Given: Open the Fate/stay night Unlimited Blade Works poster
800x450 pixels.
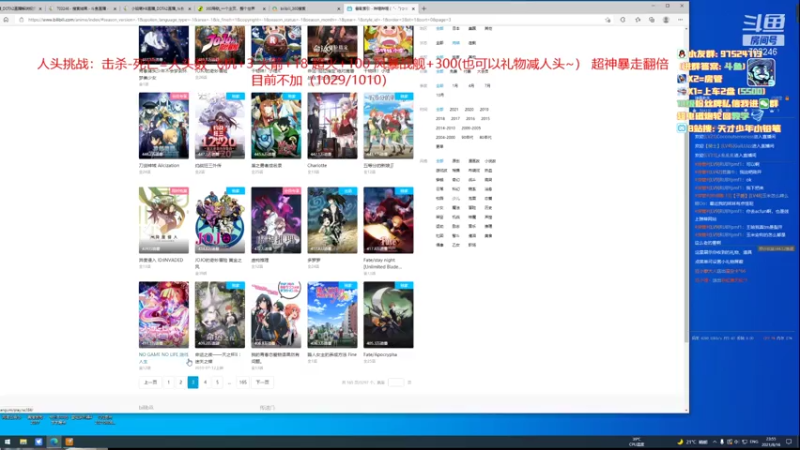Looking at the screenshot, I should (388, 220).
